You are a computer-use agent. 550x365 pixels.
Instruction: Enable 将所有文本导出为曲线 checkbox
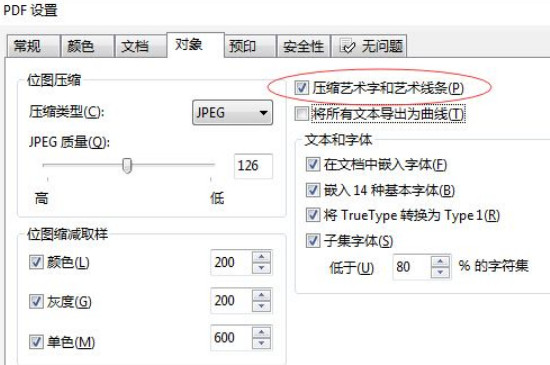pyautogui.click(x=301, y=114)
